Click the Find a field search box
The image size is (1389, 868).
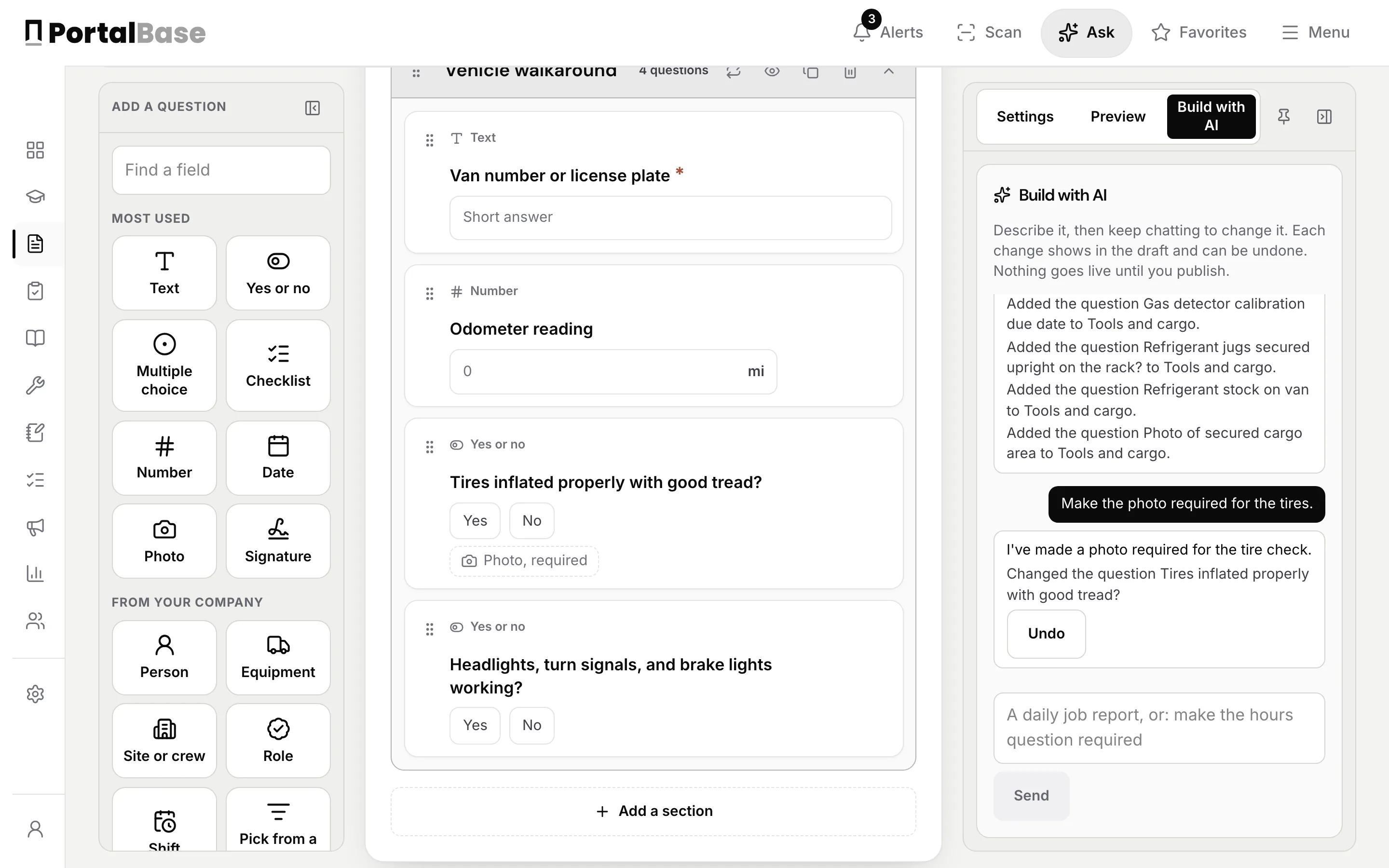click(x=221, y=170)
